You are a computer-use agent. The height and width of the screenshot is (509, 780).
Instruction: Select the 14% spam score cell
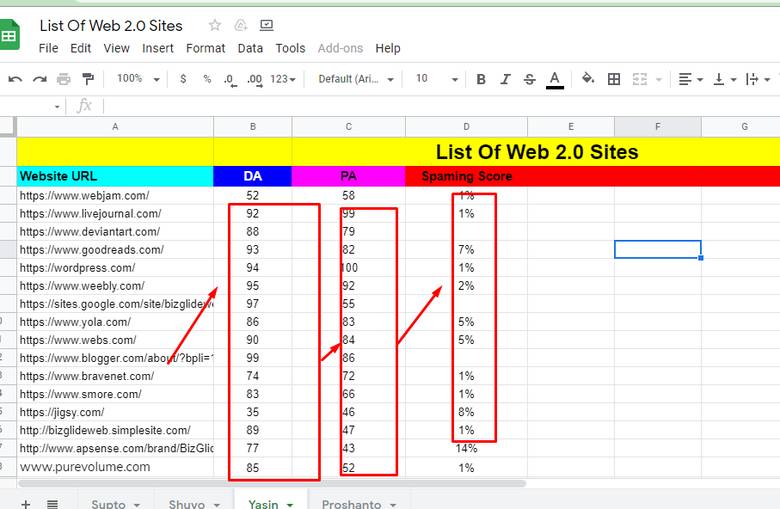click(466, 448)
